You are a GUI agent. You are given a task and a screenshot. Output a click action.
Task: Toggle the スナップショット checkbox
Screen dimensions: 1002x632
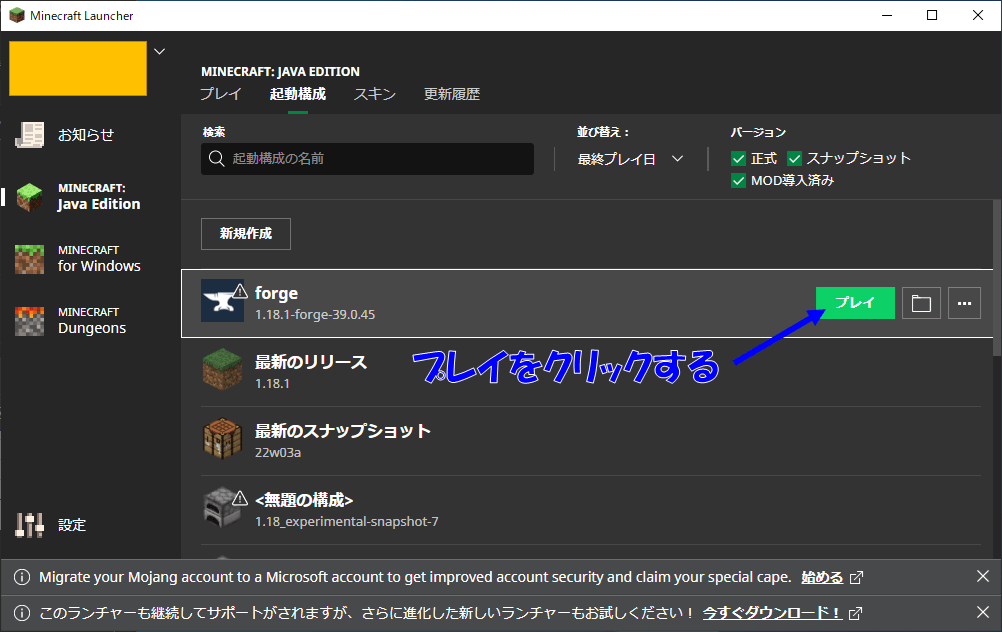pyautogui.click(x=794, y=158)
